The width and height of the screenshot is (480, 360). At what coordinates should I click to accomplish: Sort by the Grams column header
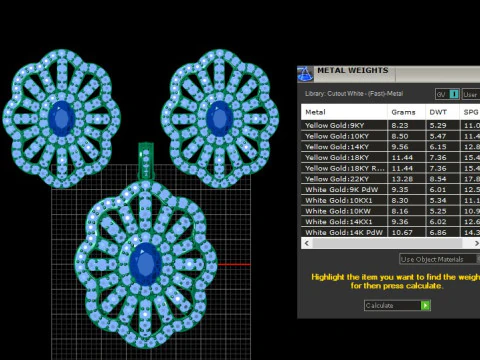tap(406, 112)
